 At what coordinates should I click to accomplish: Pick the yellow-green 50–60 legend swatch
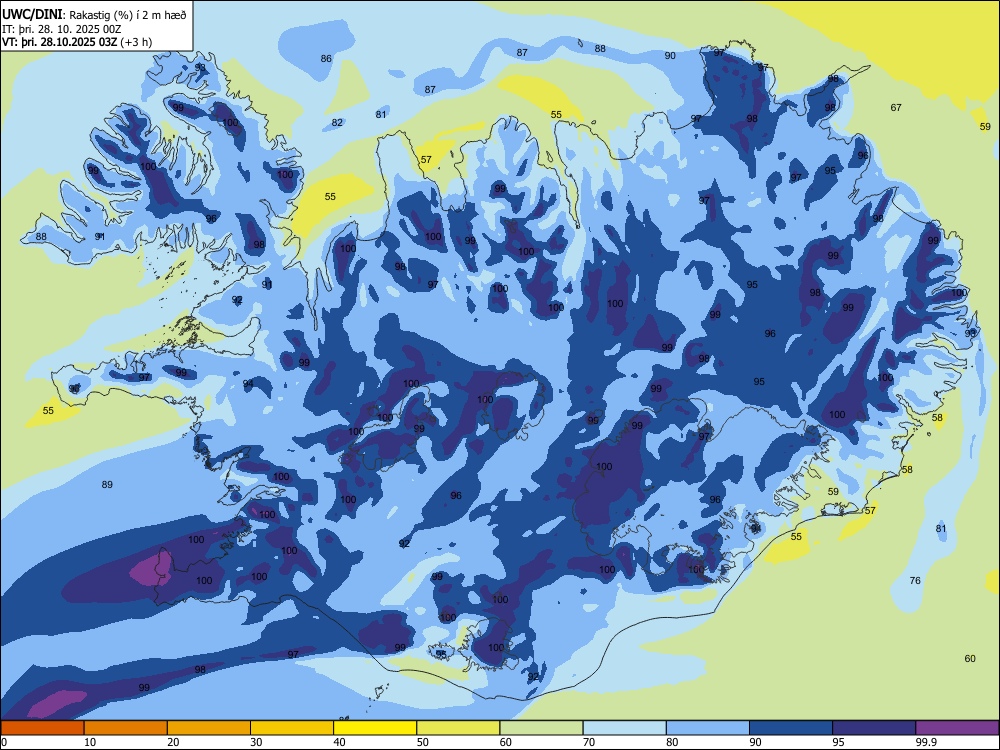click(458, 728)
